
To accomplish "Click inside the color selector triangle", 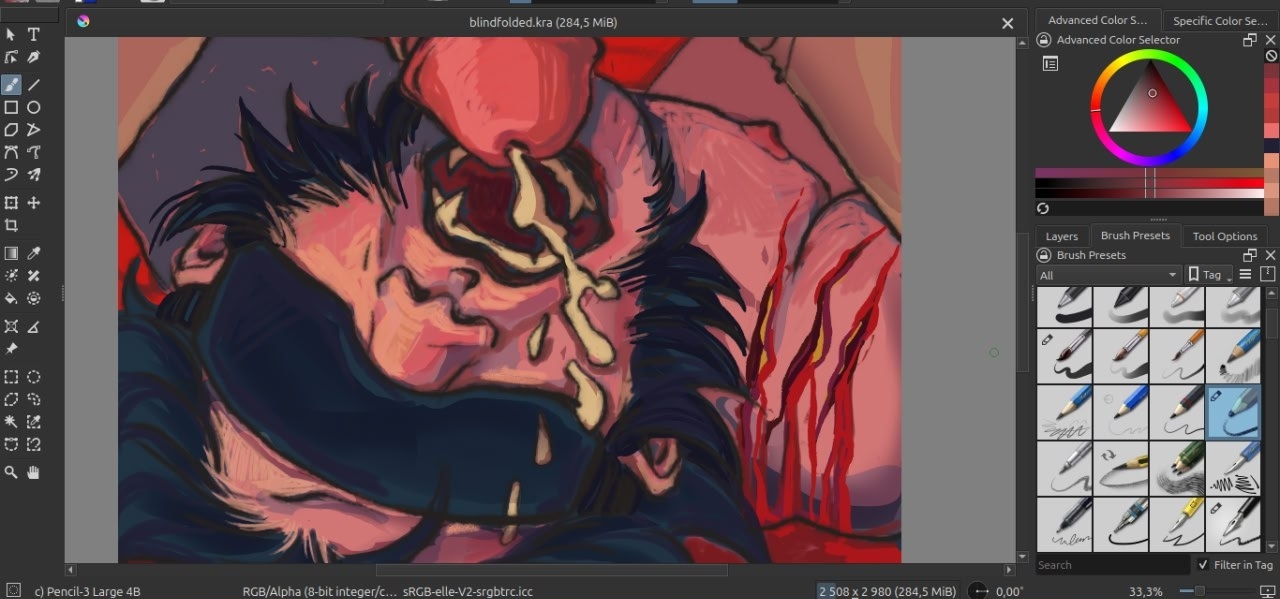I will 1150,110.
